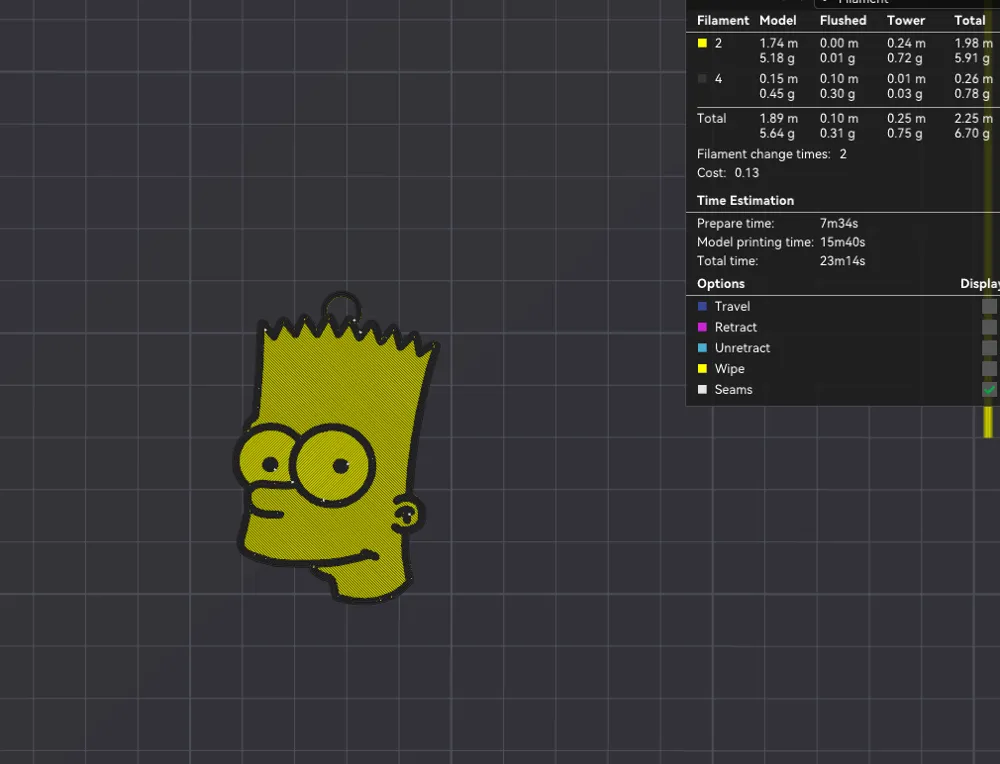Screen dimensions: 1000x764
Task: Click the 0.78 g total for filament 4
Action: click(972, 94)
